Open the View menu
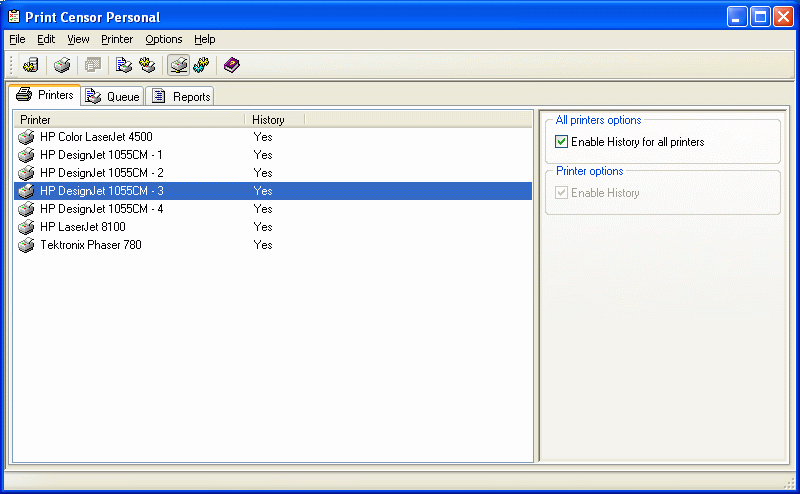 (78, 39)
